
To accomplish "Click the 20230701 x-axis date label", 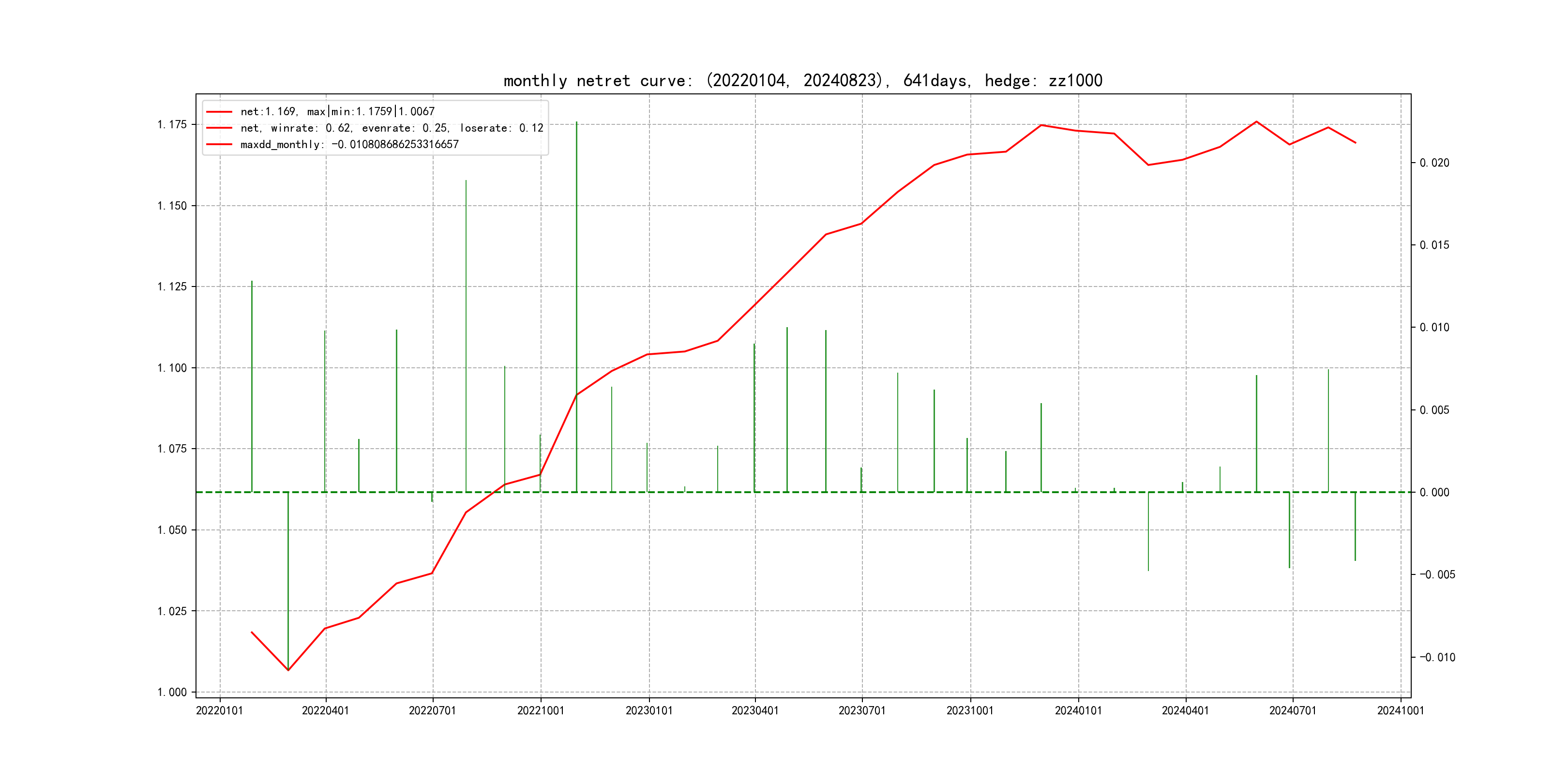I will click(x=861, y=711).
